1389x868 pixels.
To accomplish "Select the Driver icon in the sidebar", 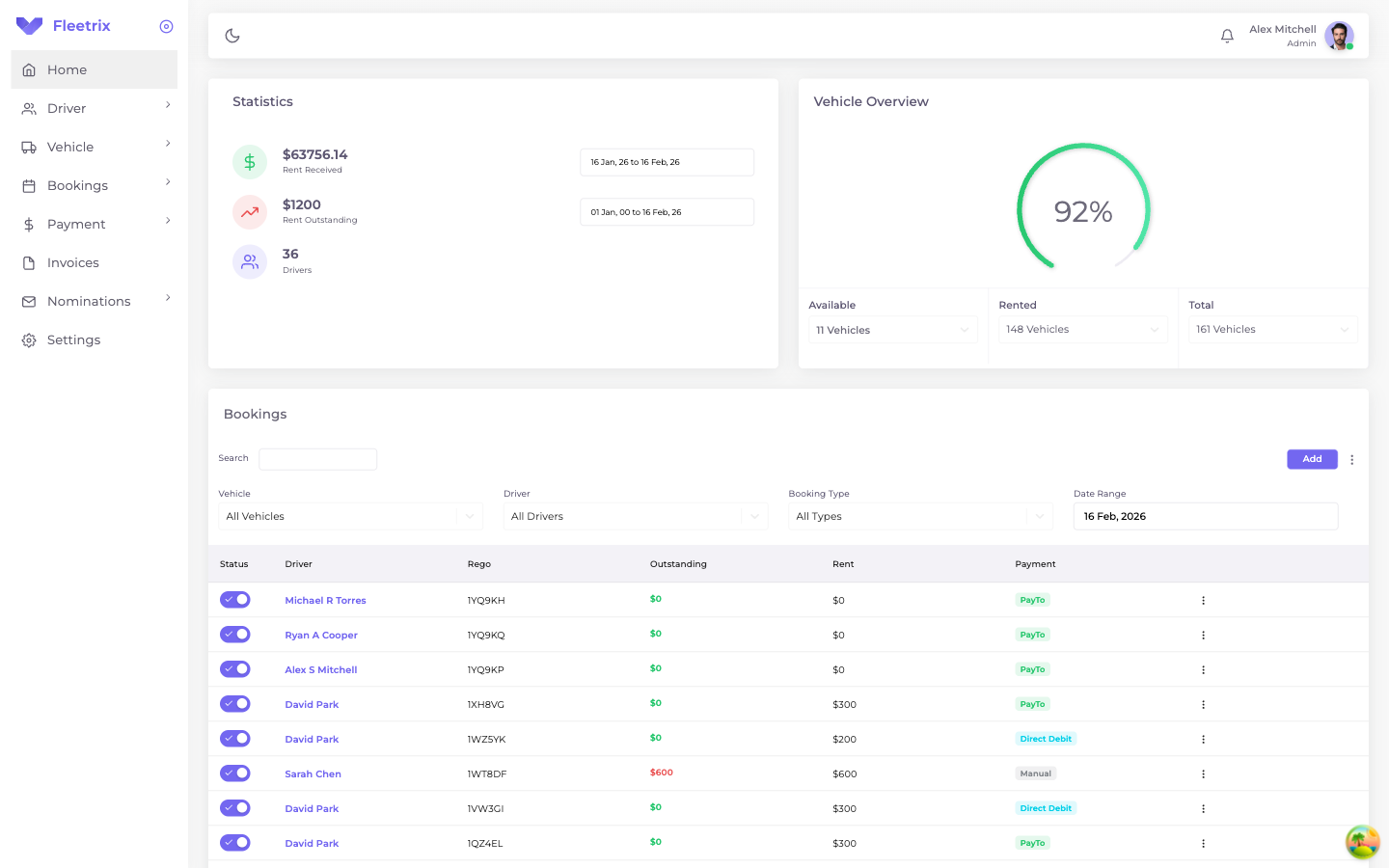I will (x=29, y=108).
